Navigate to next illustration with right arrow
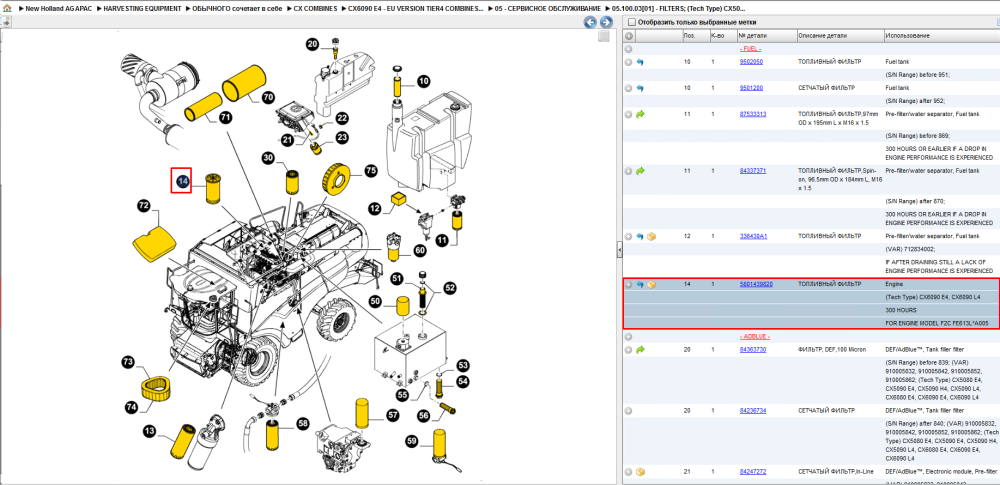1000x485 pixels. coord(605,22)
